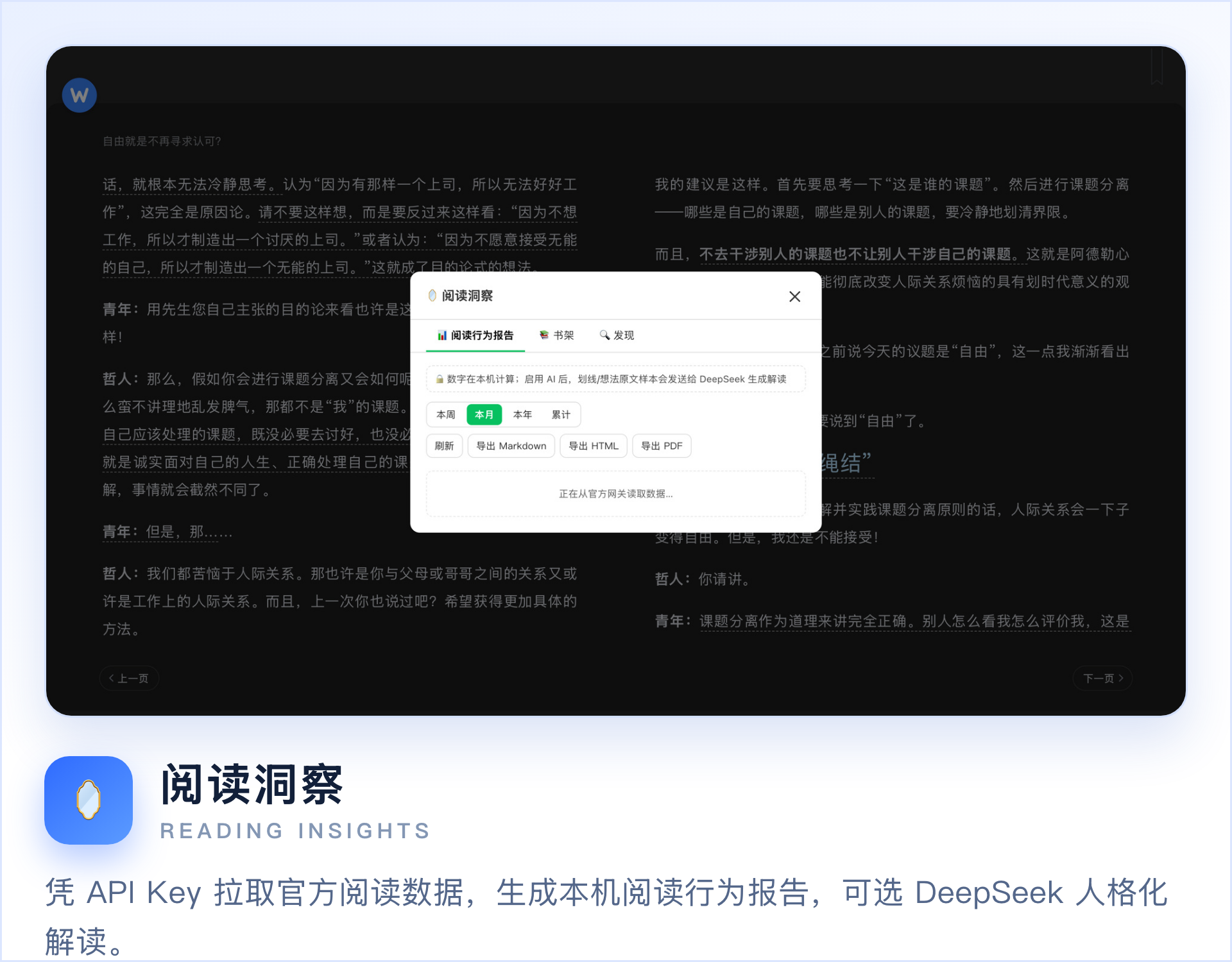Click 导出 PDF button
The height and width of the screenshot is (962, 1232).
coord(662,446)
